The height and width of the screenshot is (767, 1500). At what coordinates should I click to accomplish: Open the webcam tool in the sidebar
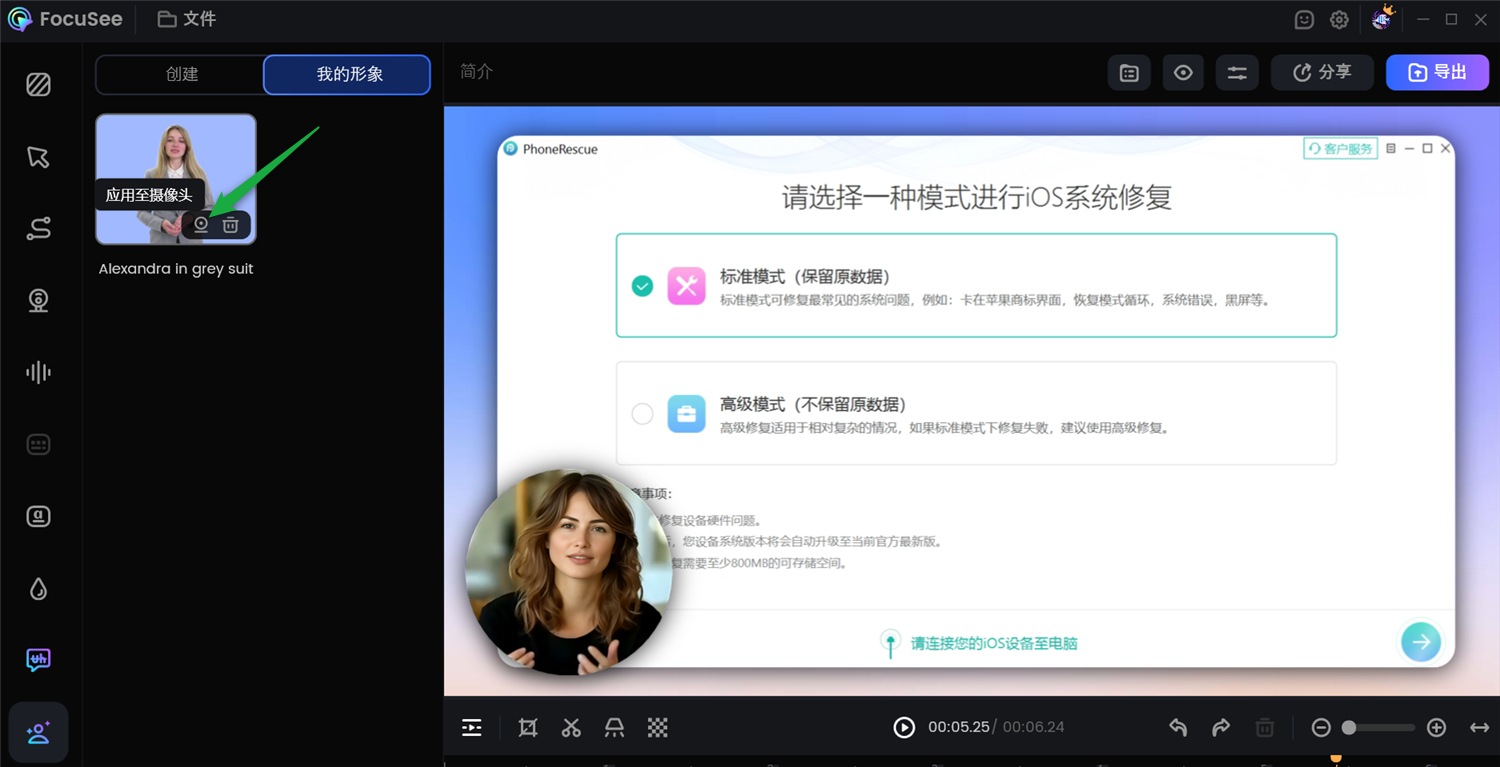click(x=38, y=300)
